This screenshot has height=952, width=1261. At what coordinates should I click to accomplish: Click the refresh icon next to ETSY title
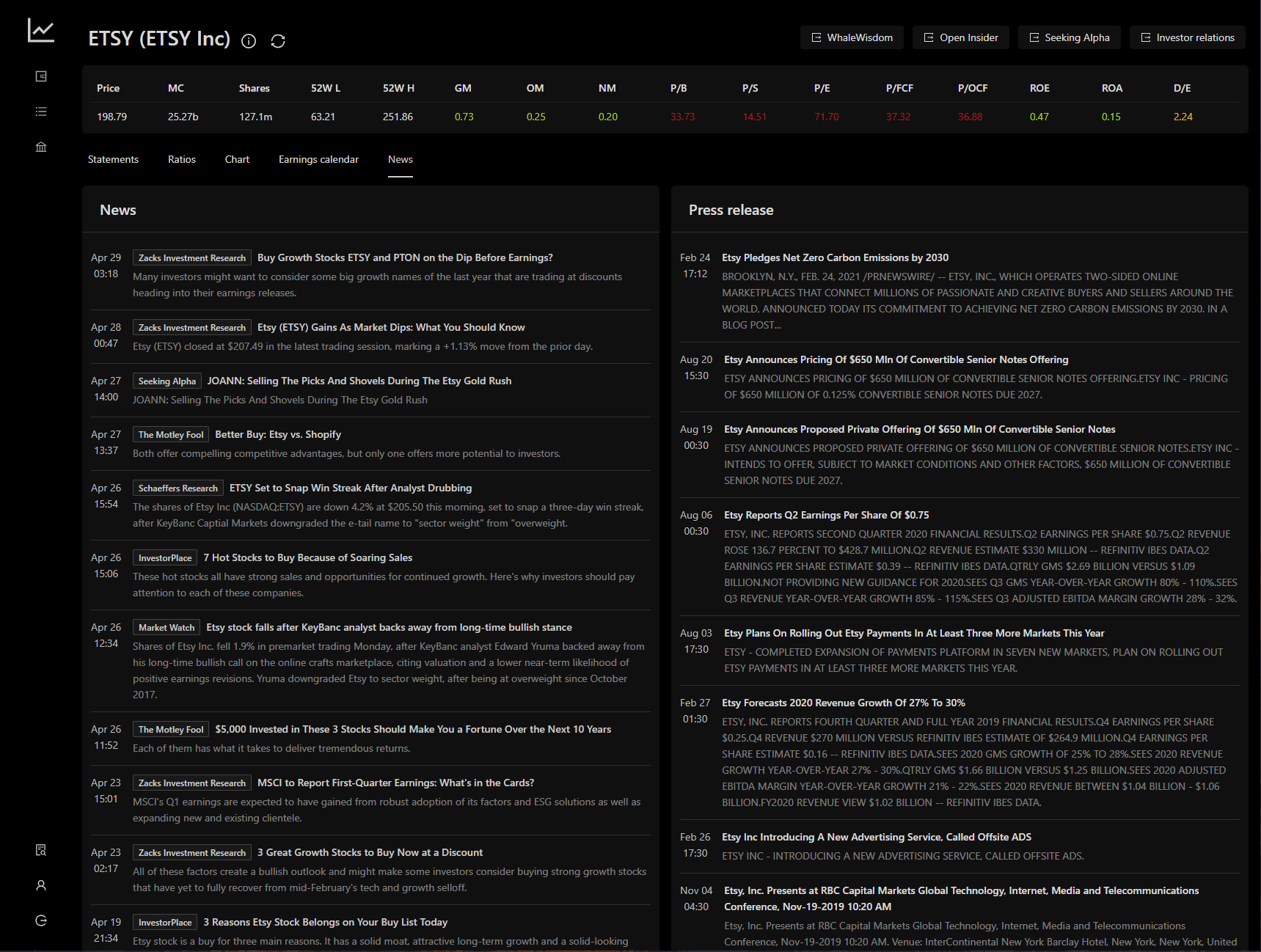pyautogui.click(x=278, y=41)
